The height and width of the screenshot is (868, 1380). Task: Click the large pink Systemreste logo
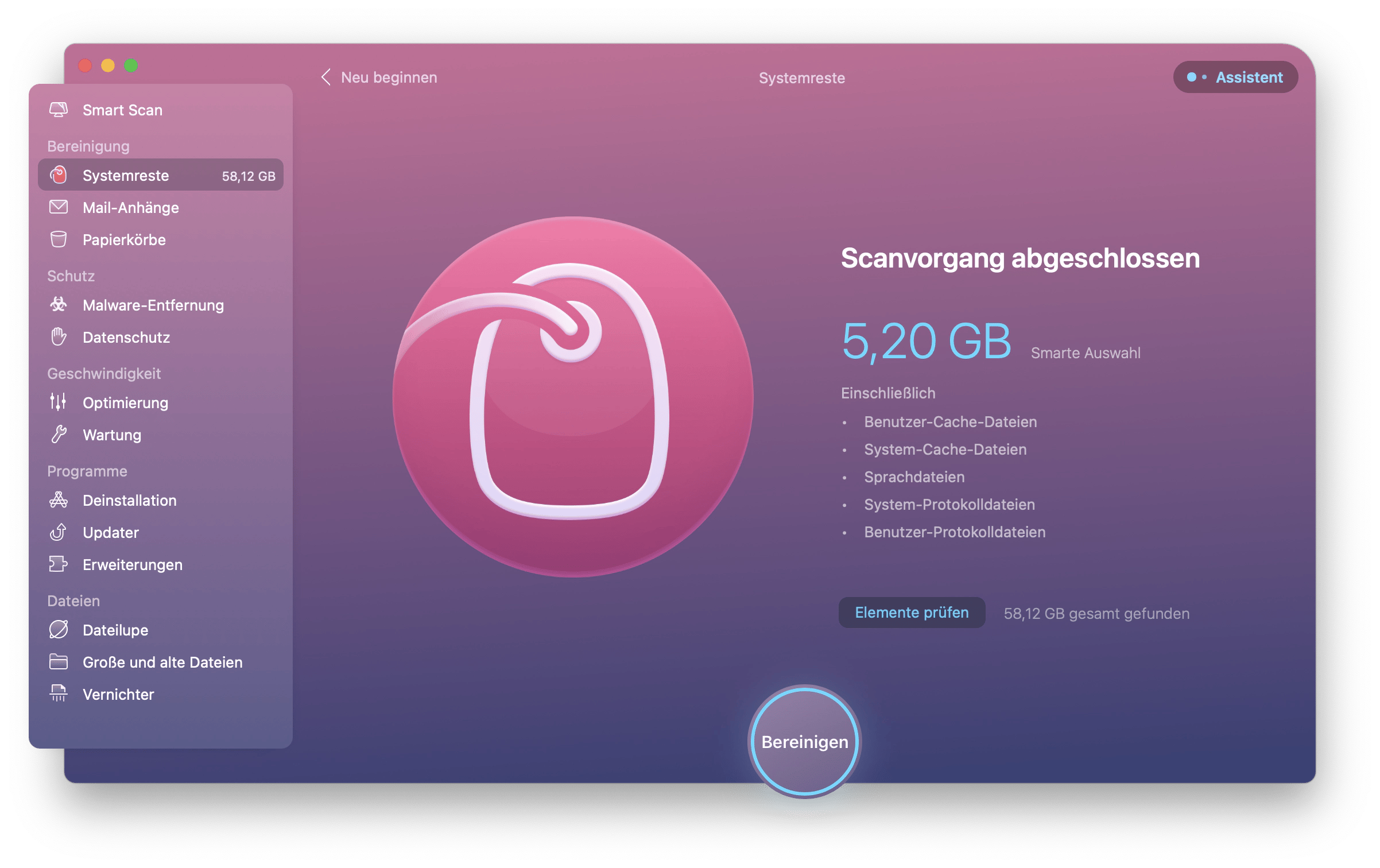573,397
